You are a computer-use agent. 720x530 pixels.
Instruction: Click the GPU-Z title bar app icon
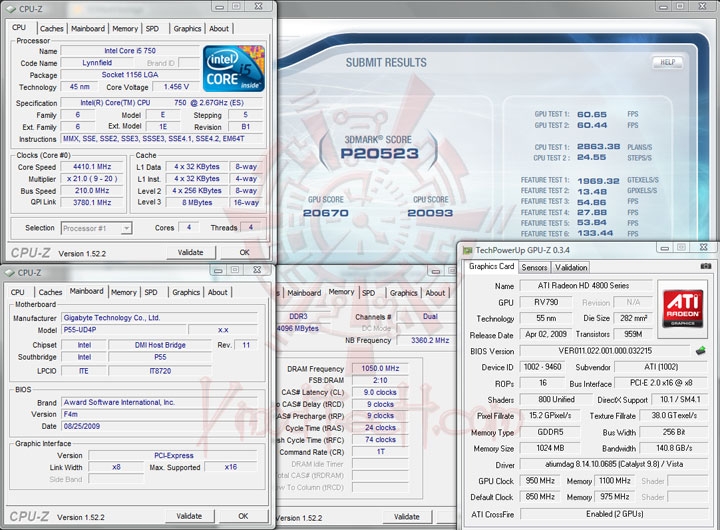(x=467, y=250)
